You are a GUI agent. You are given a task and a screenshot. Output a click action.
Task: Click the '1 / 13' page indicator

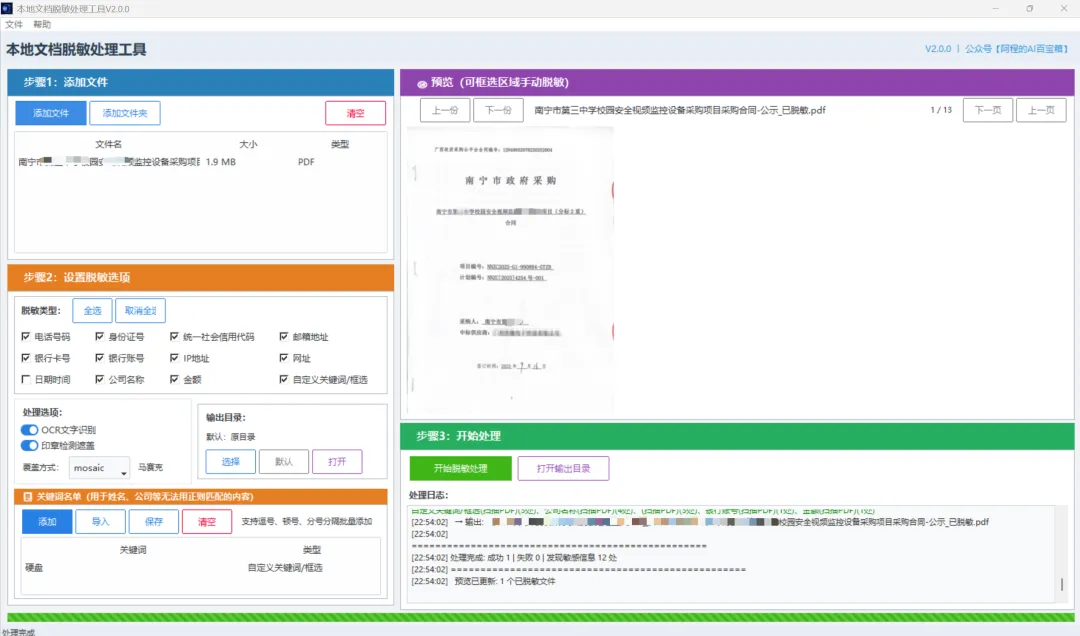[x=941, y=110]
